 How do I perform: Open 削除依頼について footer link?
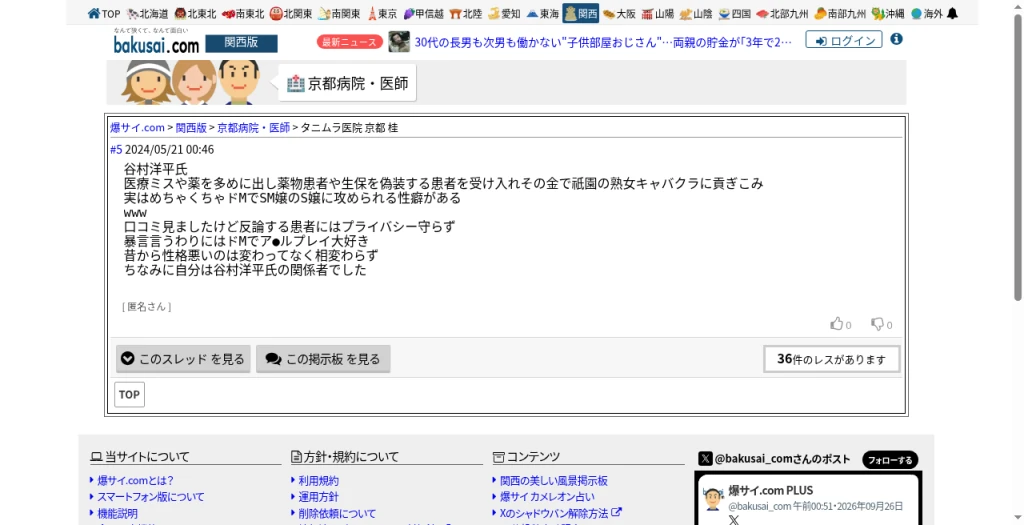click(x=337, y=514)
